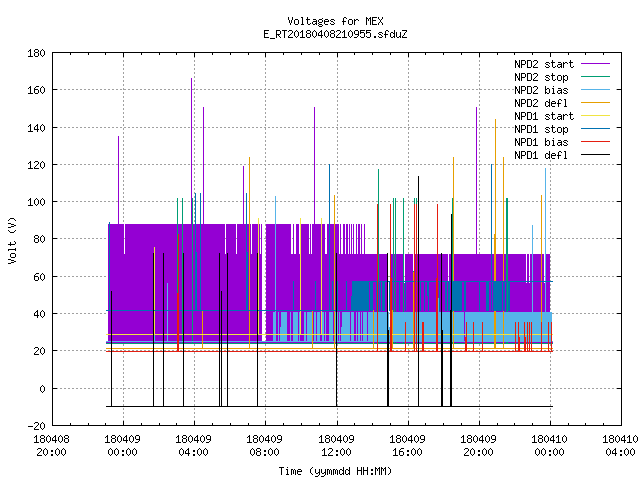Click the 'NPD2 start' legend label
Image resolution: width=640 pixels, height=480 pixels.
(x=544, y=64)
